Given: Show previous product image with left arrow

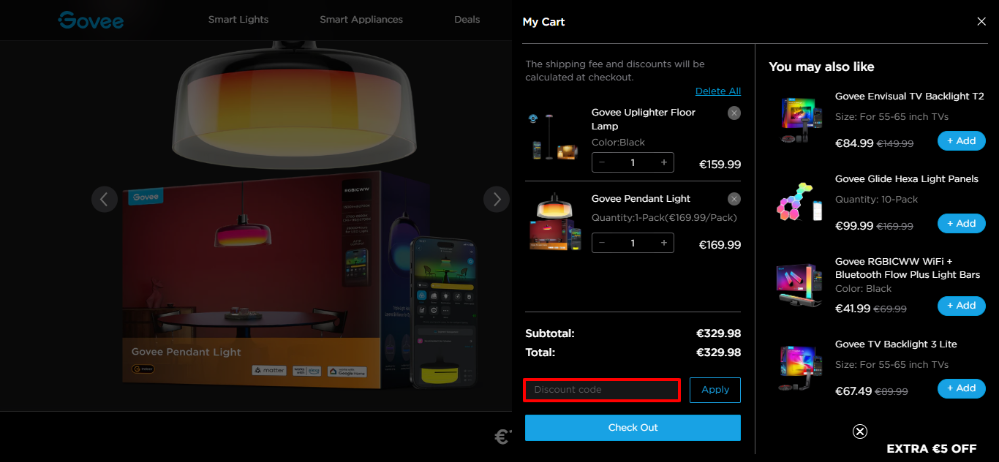Looking at the screenshot, I should coord(104,199).
